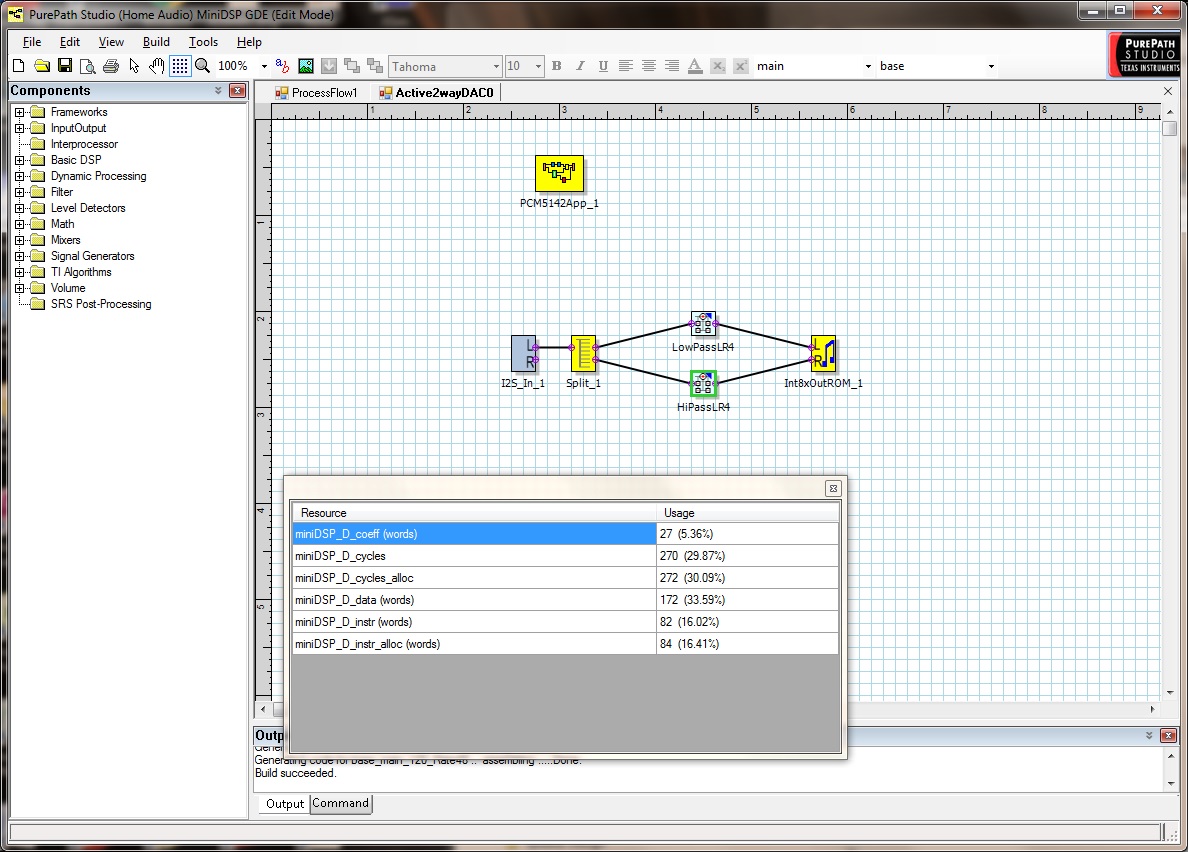Open the File menu
Image resolution: width=1188 pixels, height=852 pixels.
(32, 42)
